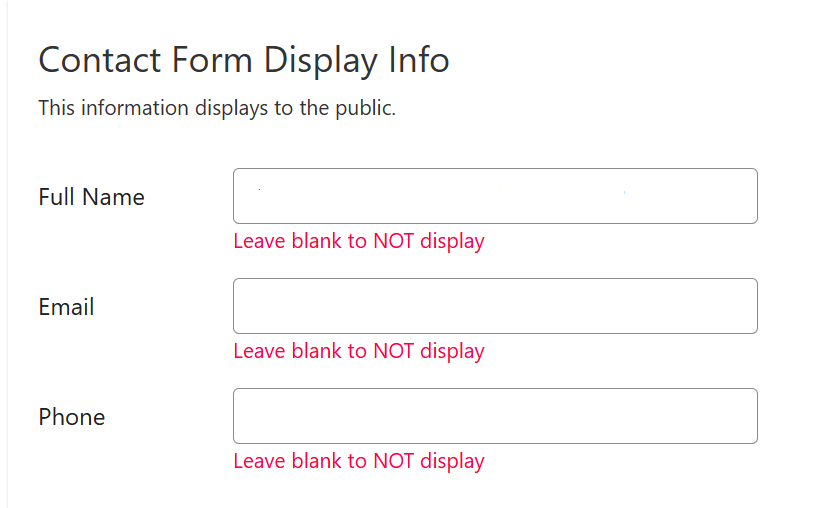The height and width of the screenshot is (508, 828).
Task: Click the word 'Display' in the page heading
Action: (319, 60)
